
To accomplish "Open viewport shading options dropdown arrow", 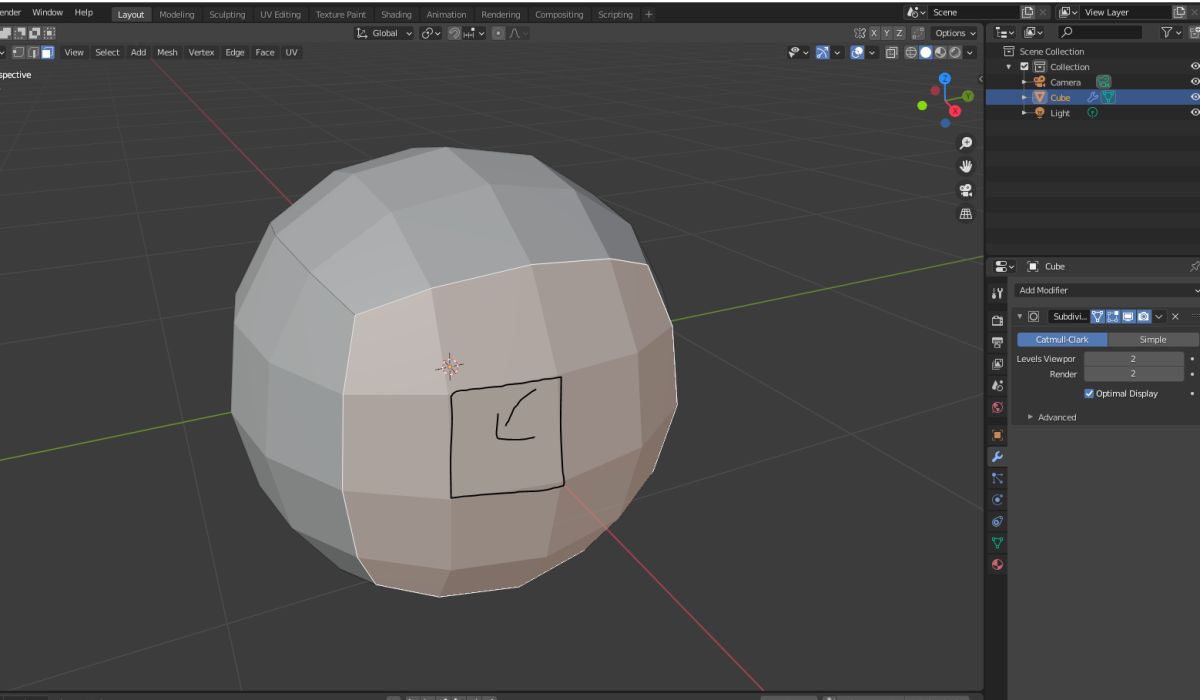I will pos(971,52).
